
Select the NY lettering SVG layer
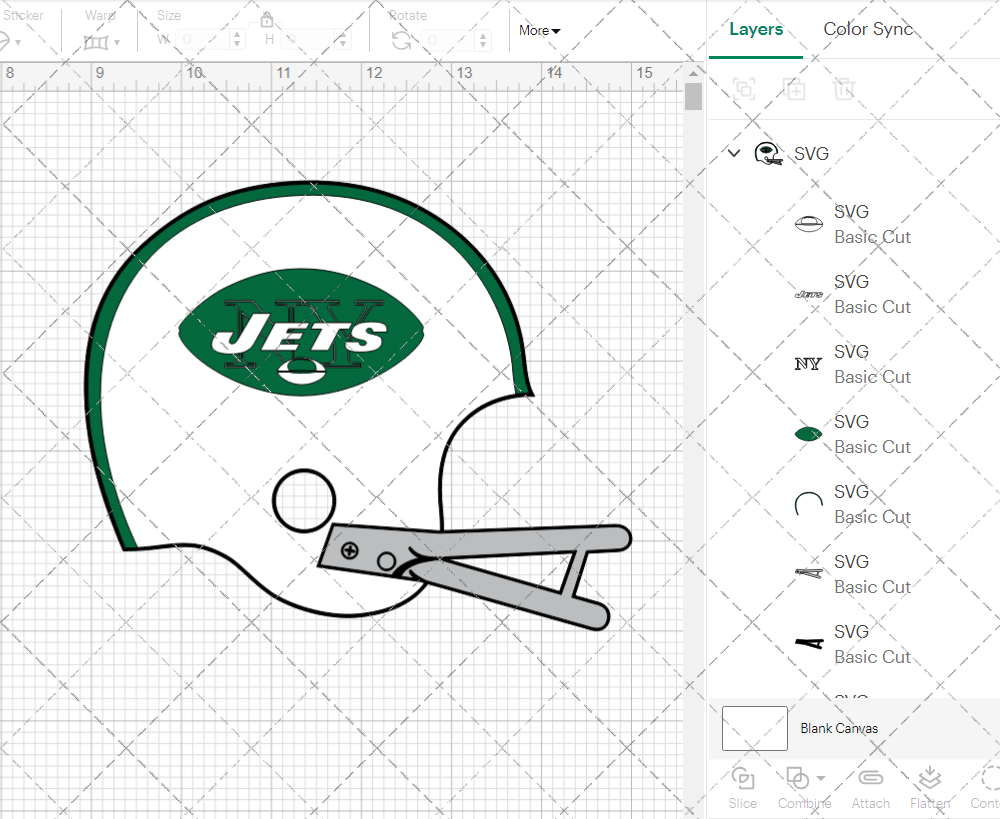pyautogui.click(x=855, y=364)
